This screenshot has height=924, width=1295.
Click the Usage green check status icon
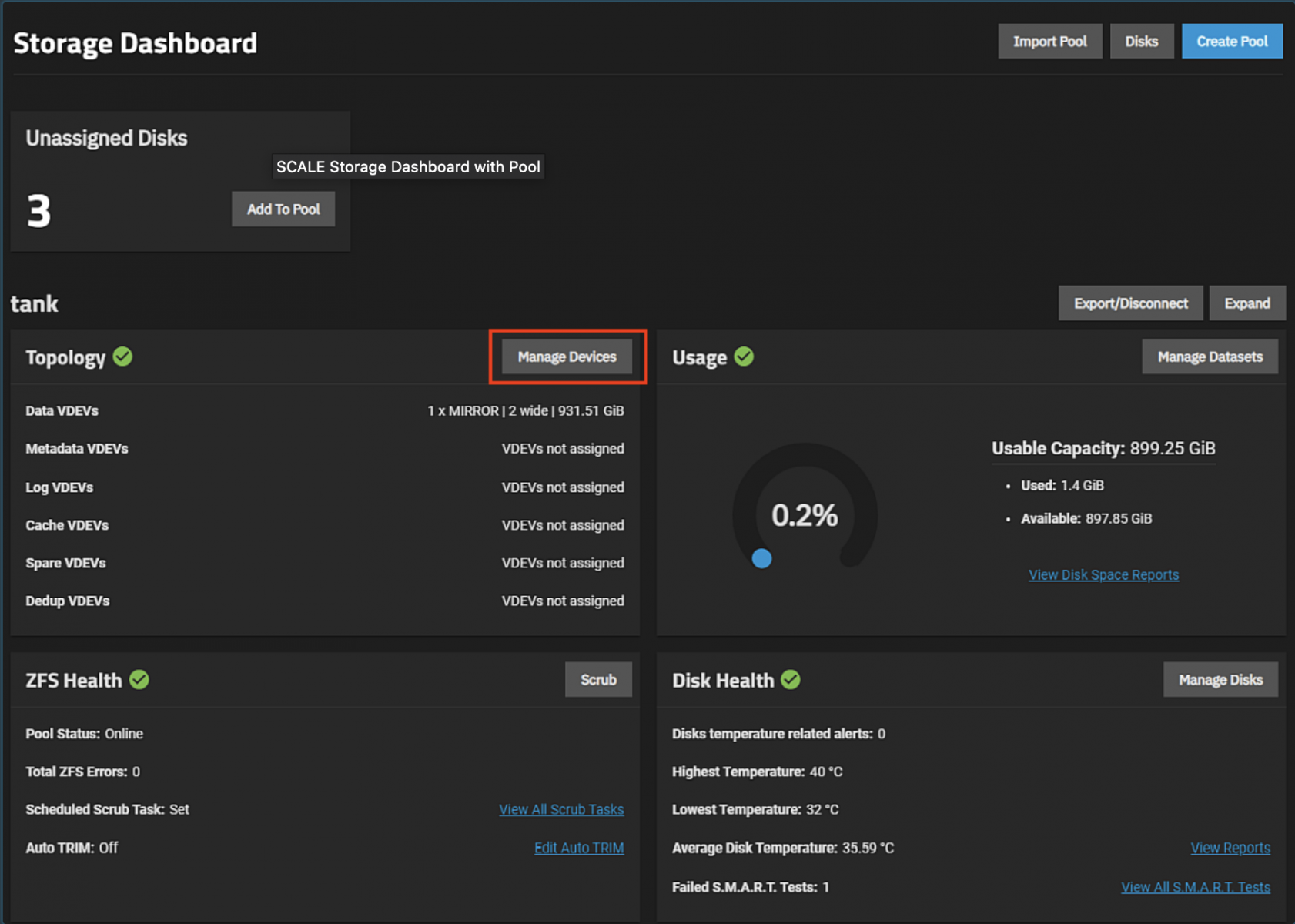tap(744, 357)
